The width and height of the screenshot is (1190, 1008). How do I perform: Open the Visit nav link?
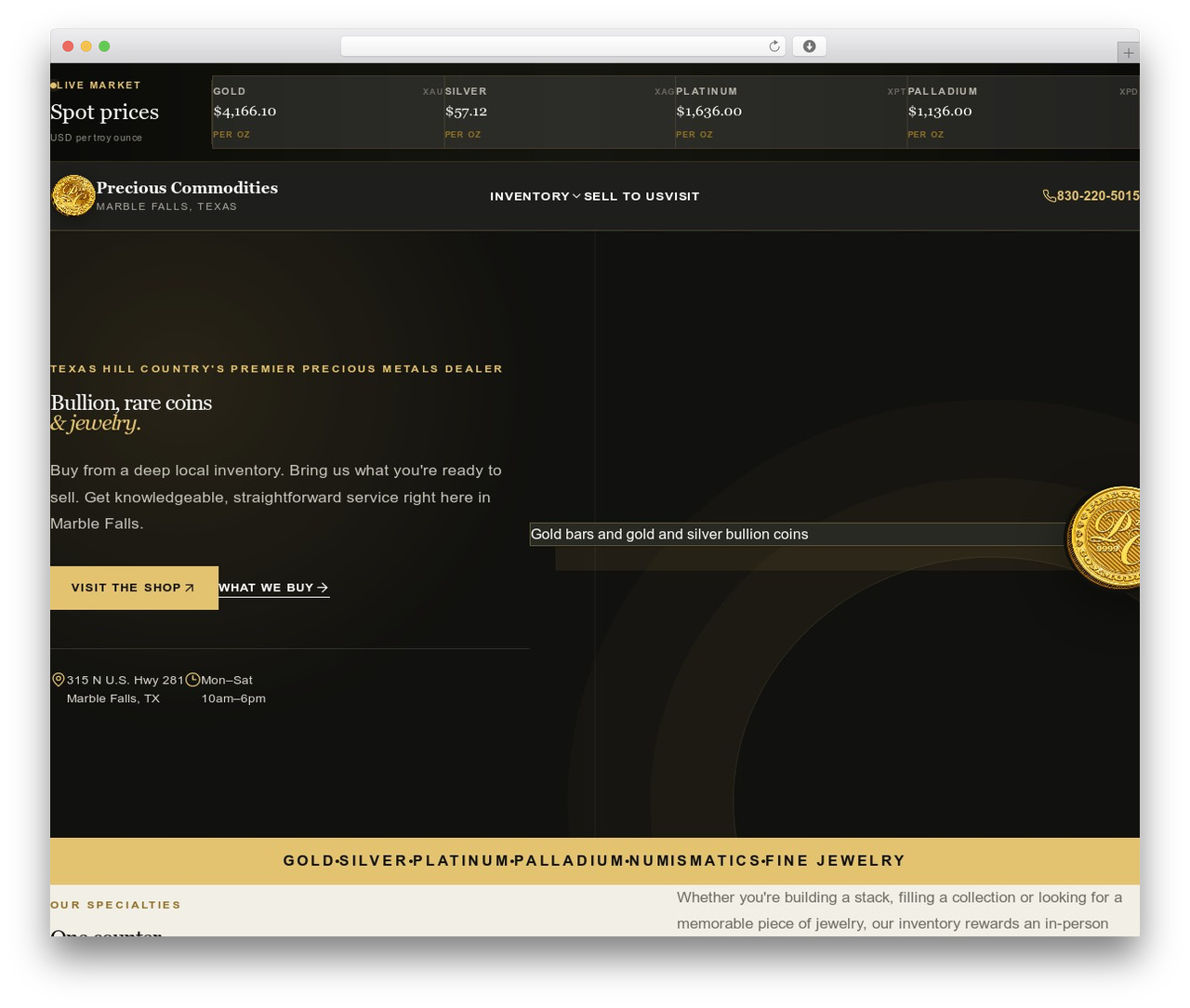pyautogui.click(x=683, y=196)
